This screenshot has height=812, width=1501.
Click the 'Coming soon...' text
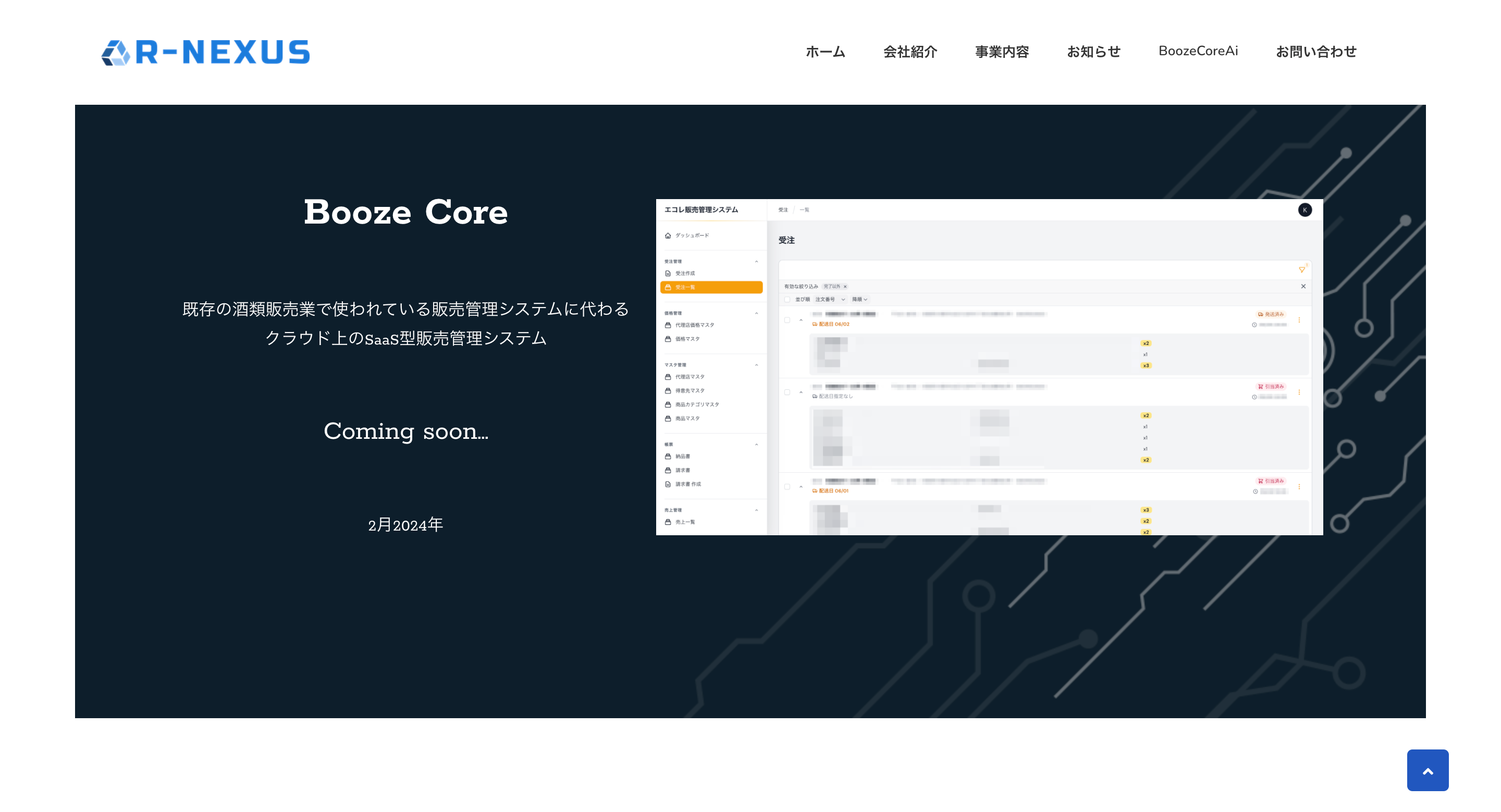(x=405, y=431)
